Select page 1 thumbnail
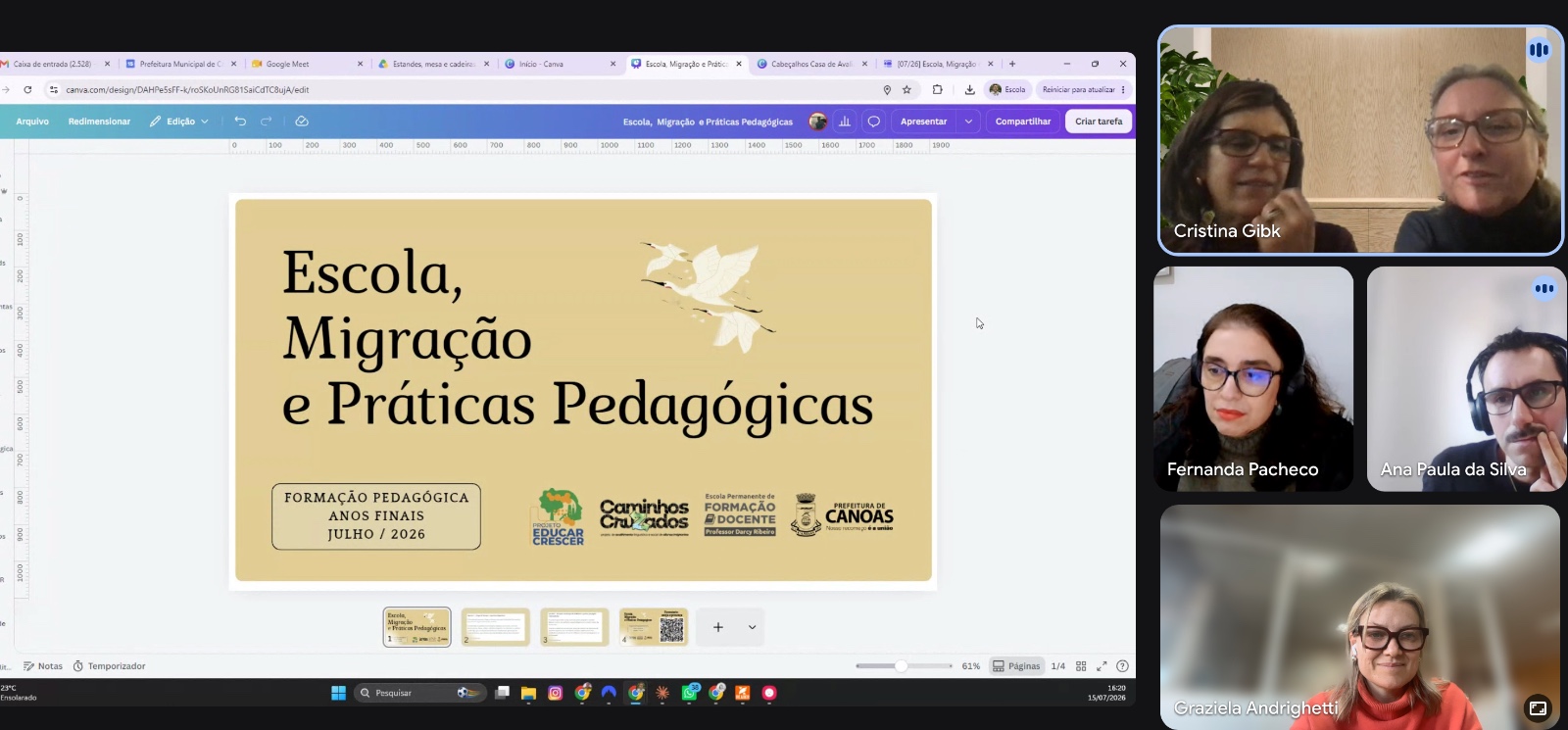 pos(417,627)
